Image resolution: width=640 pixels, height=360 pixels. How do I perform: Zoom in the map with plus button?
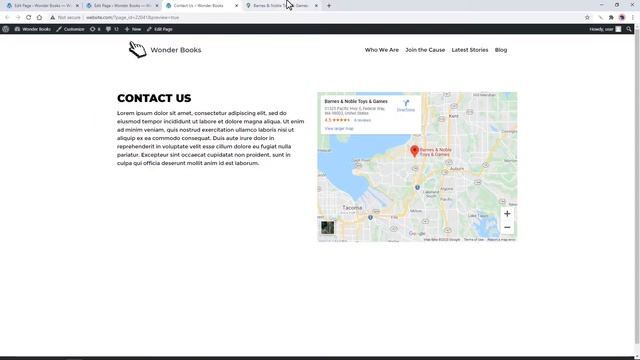[507, 213]
